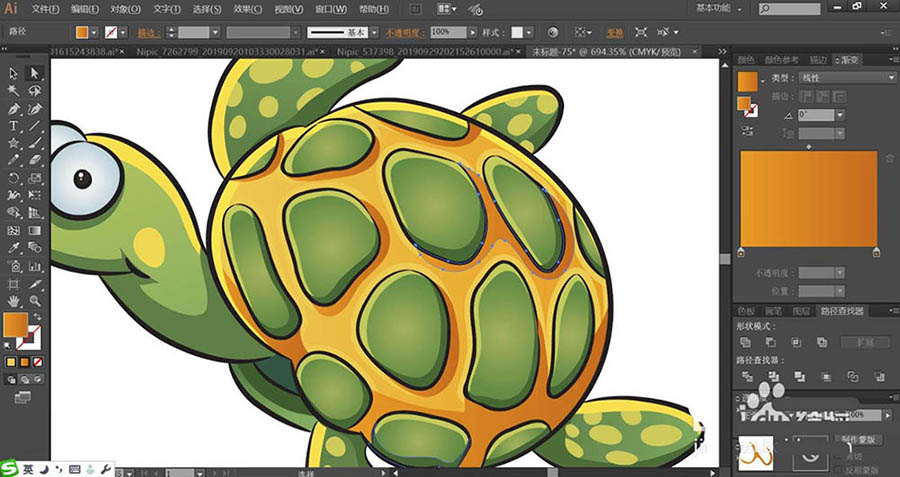Click the reverse gradient icon

[747, 132]
